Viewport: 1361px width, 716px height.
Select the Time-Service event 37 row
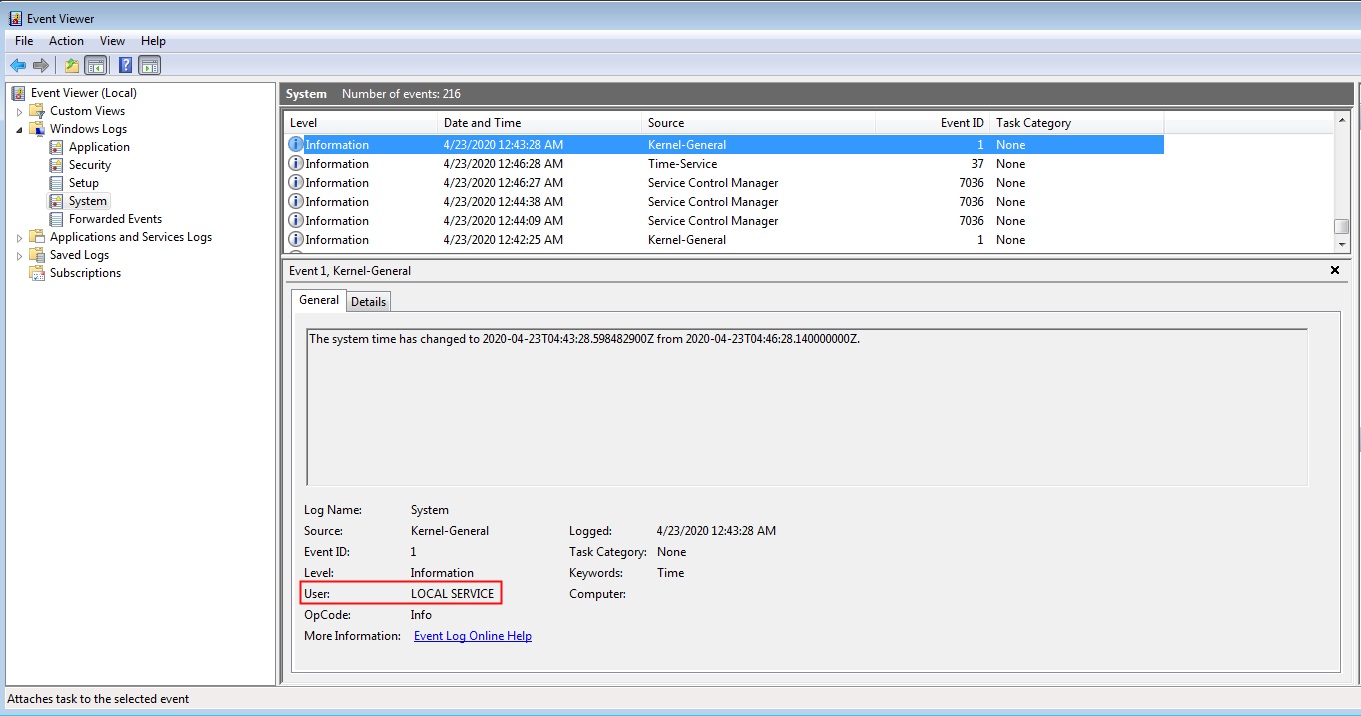coord(725,164)
